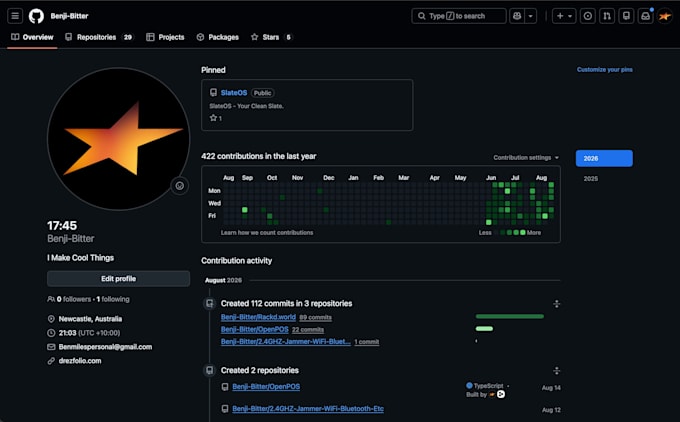
Task: Switch to the Packages tab
Action: (218, 37)
